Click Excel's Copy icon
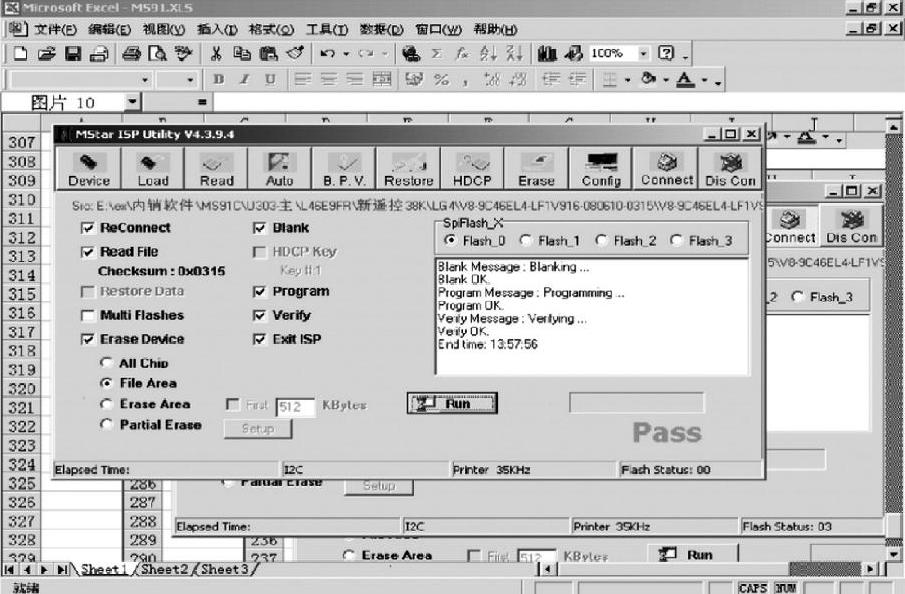This screenshot has height=594, width=905. tap(242, 54)
